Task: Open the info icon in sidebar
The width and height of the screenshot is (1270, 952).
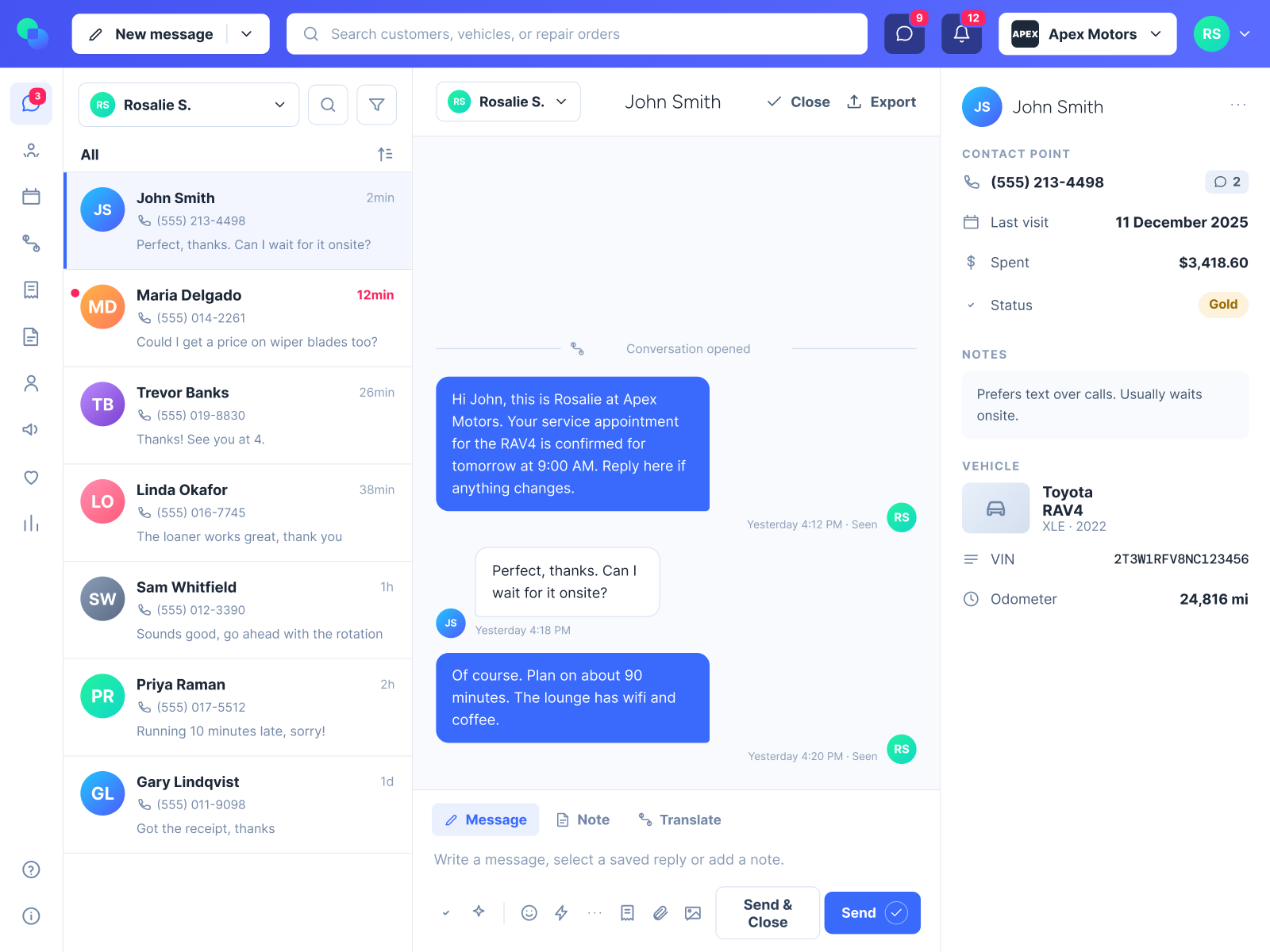Action: [x=31, y=916]
